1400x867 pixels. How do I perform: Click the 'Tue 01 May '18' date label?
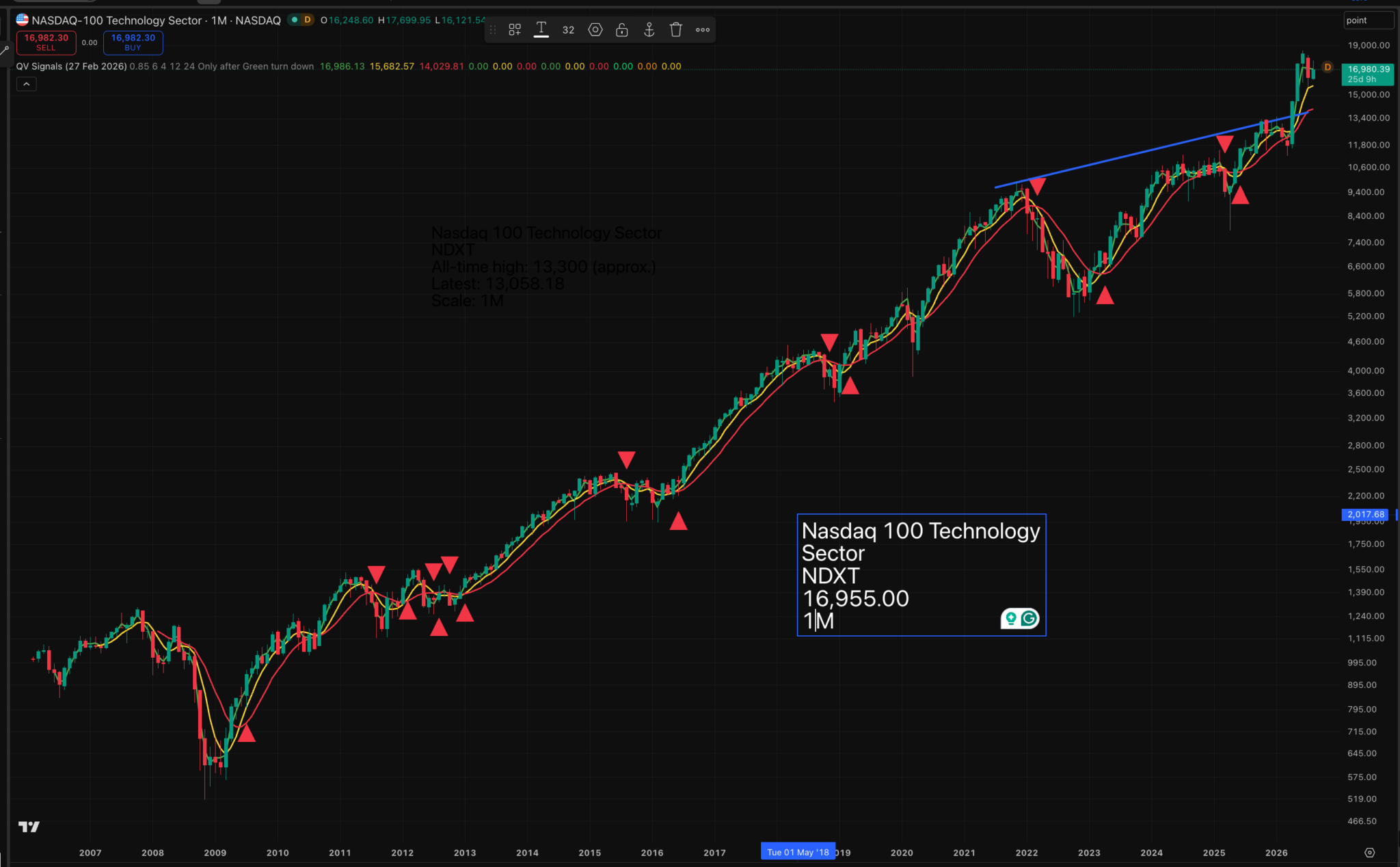pos(798,852)
